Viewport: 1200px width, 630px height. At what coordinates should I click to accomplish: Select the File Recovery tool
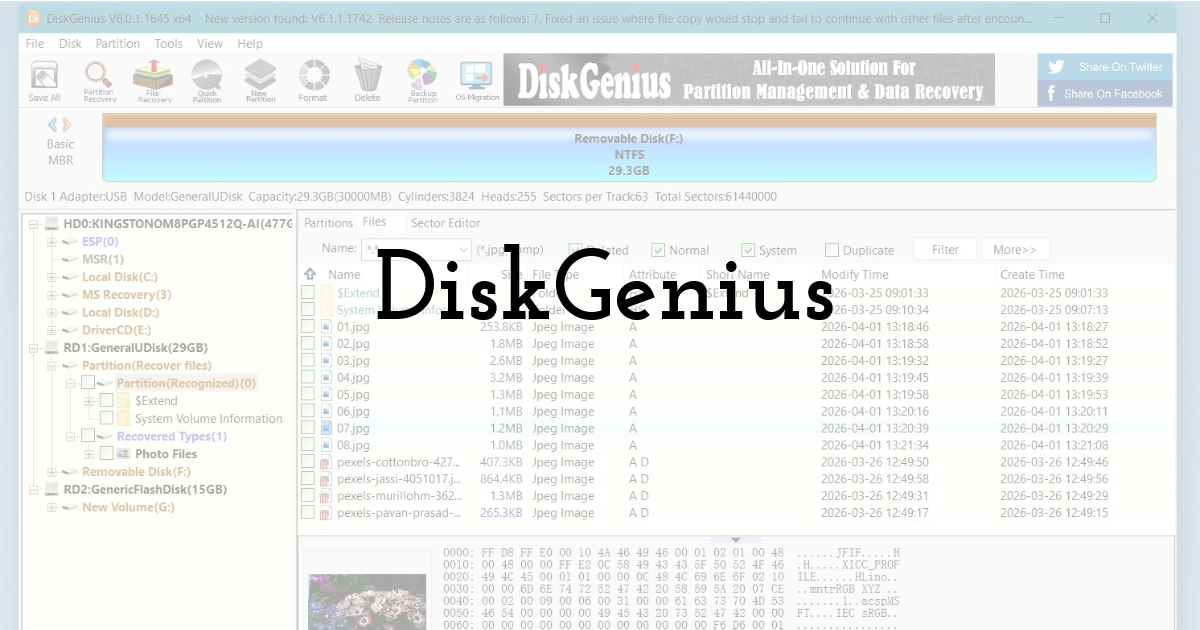(x=152, y=80)
